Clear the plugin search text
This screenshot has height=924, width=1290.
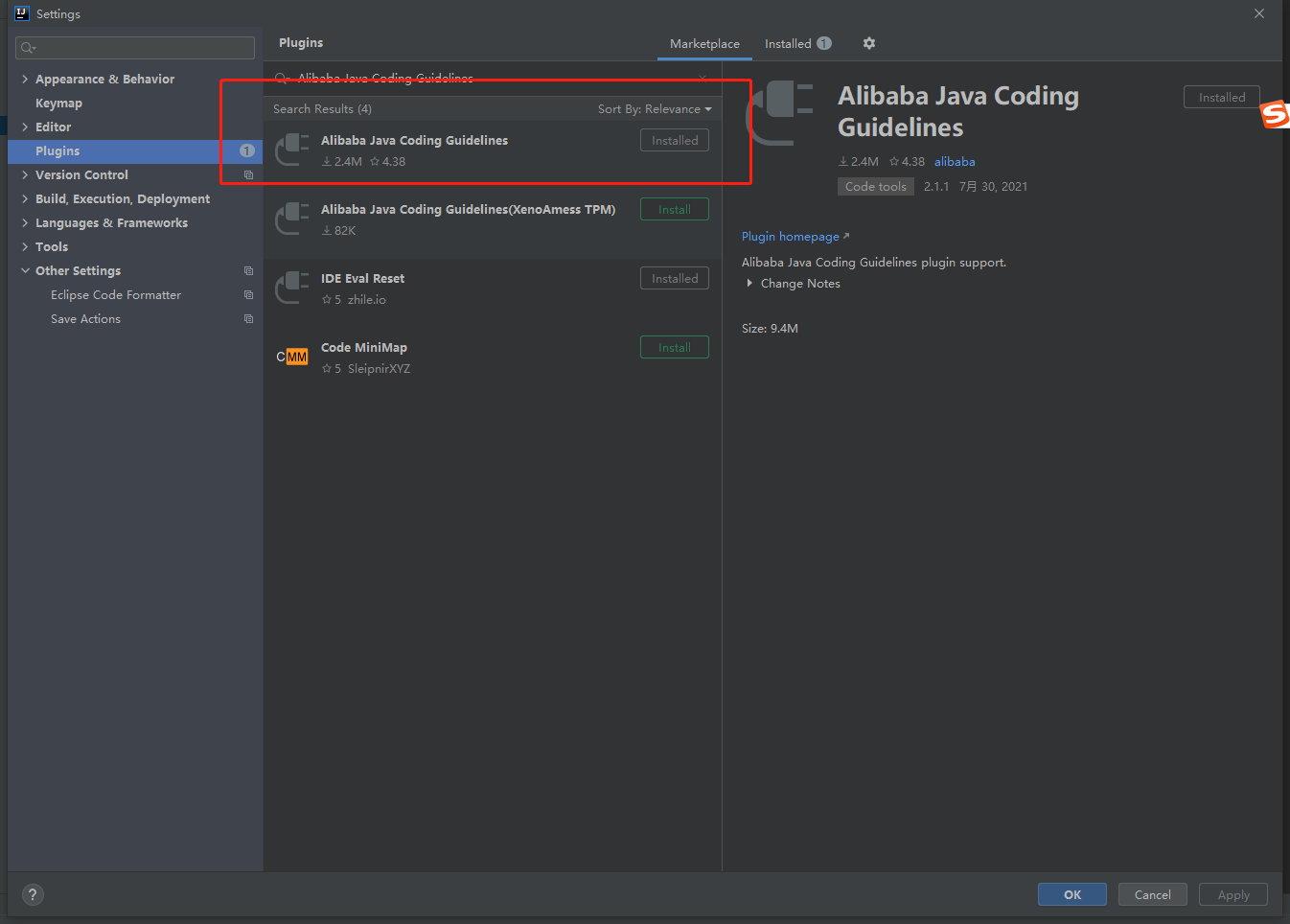[x=703, y=78]
